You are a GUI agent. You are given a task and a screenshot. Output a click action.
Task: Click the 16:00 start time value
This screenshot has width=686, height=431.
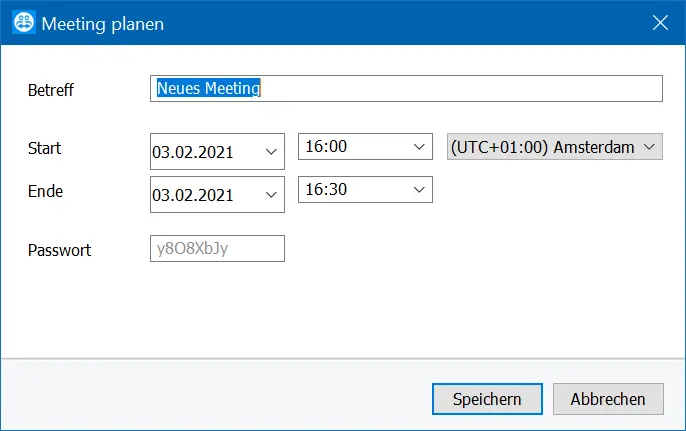(x=326, y=146)
